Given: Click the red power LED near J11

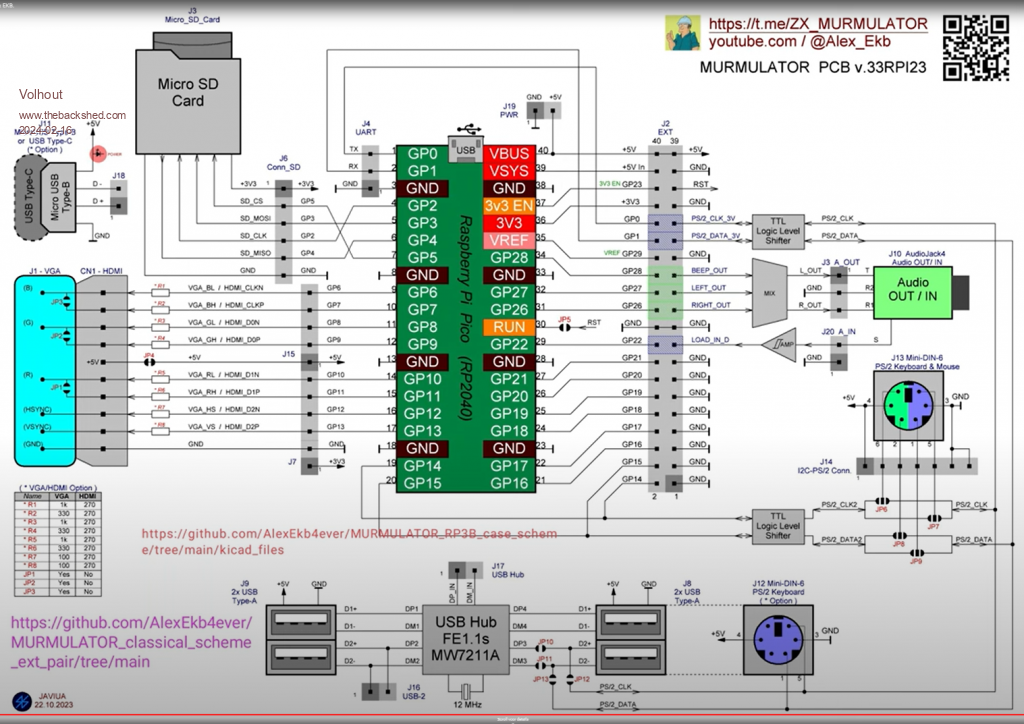Looking at the screenshot, I should tap(98, 154).
